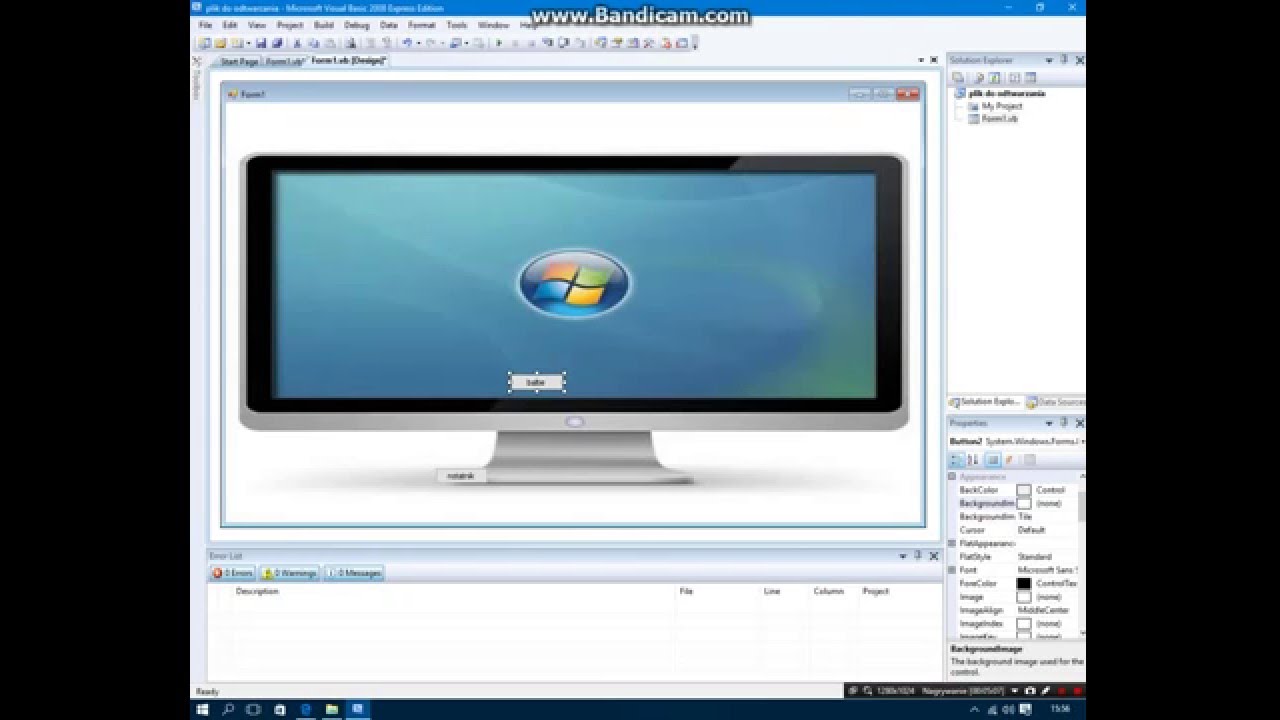Click the Stop Debugging toolbar icon

point(531,43)
